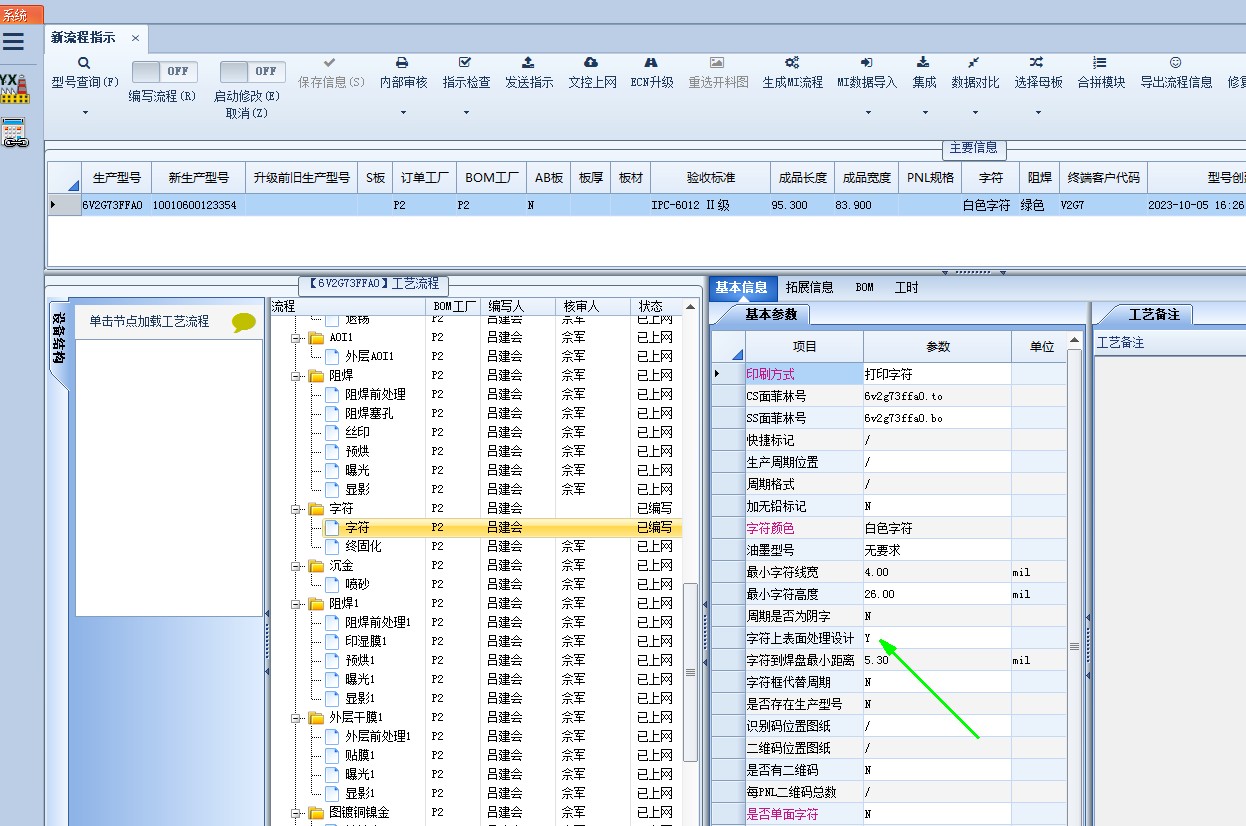Switch to the 工时 tab
Image resolution: width=1246 pixels, height=826 pixels.
tap(906, 287)
